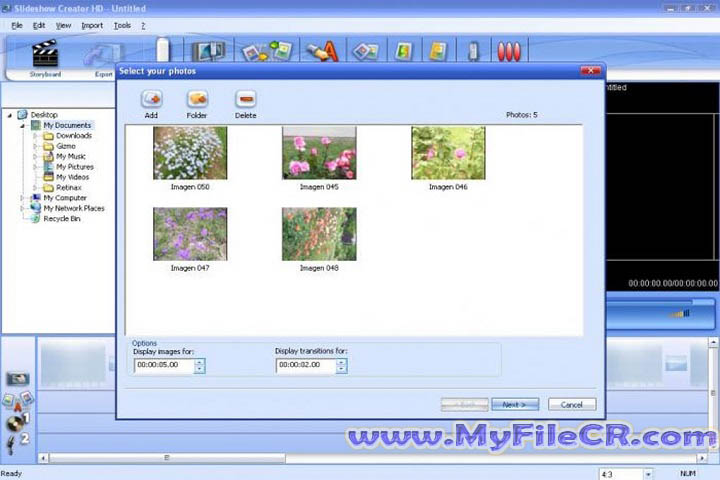This screenshot has height=480, width=720.
Task: Open the Import menu
Action: (92, 26)
